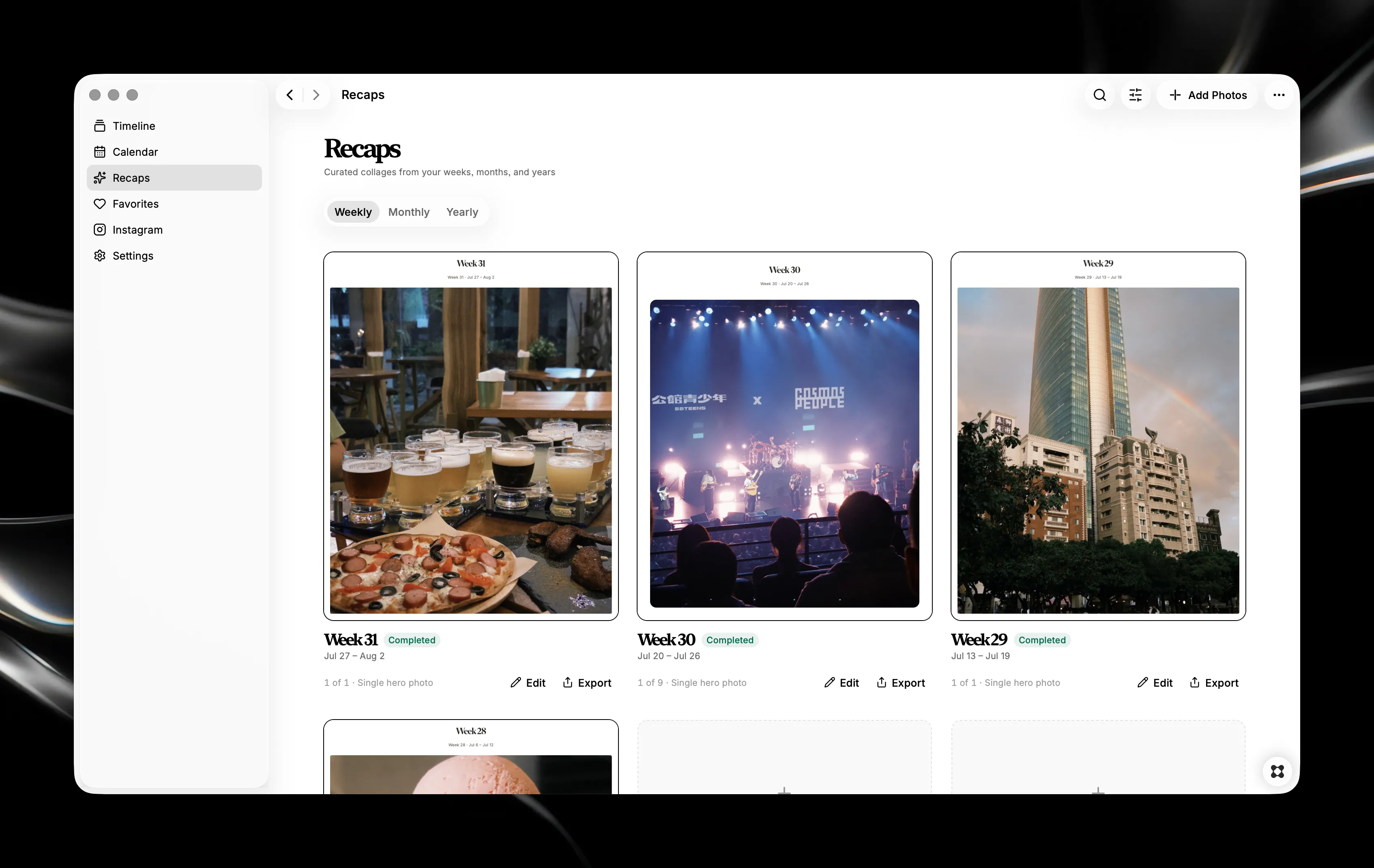The image size is (1374, 868).
Task: Open Settings gear in sidebar
Action: (x=174, y=256)
